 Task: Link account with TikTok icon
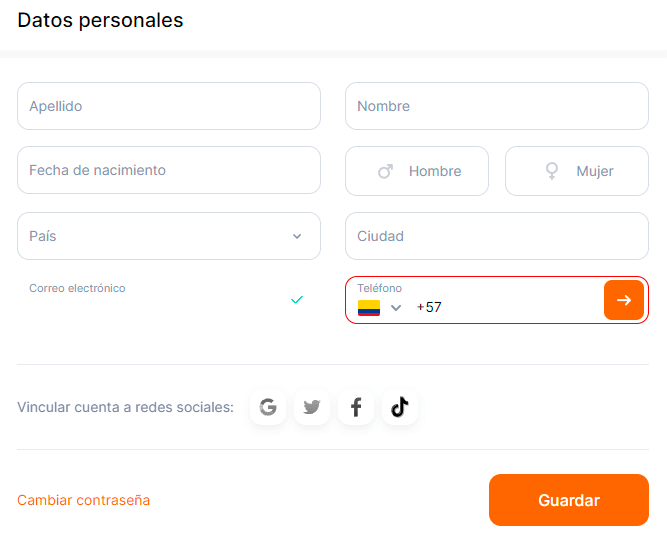point(400,407)
